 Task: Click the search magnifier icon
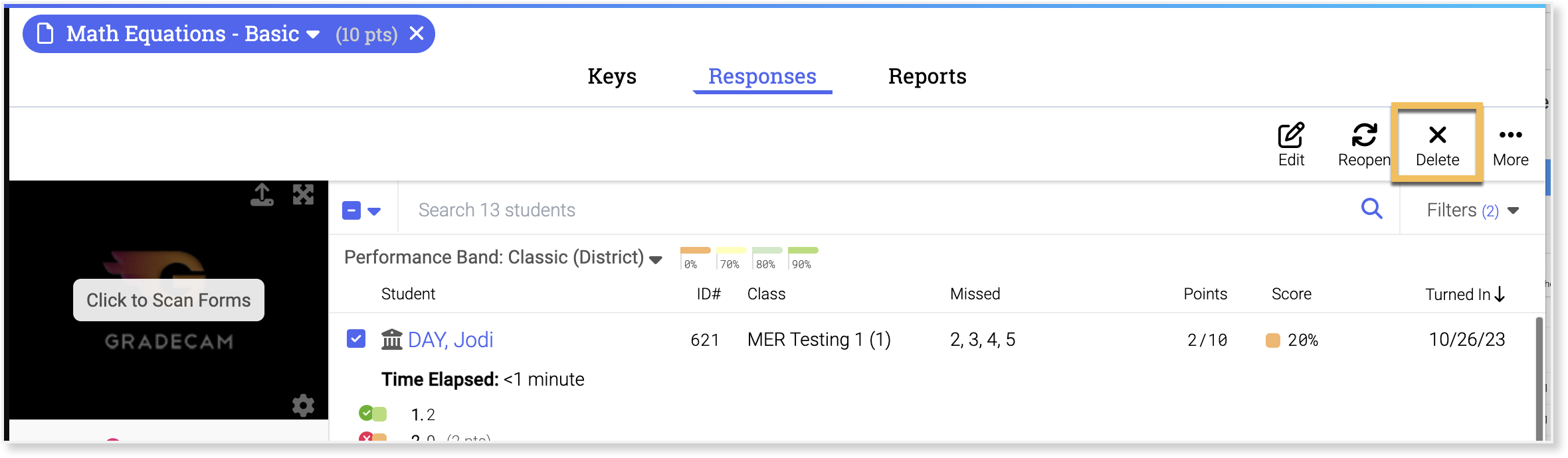pyautogui.click(x=1371, y=209)
